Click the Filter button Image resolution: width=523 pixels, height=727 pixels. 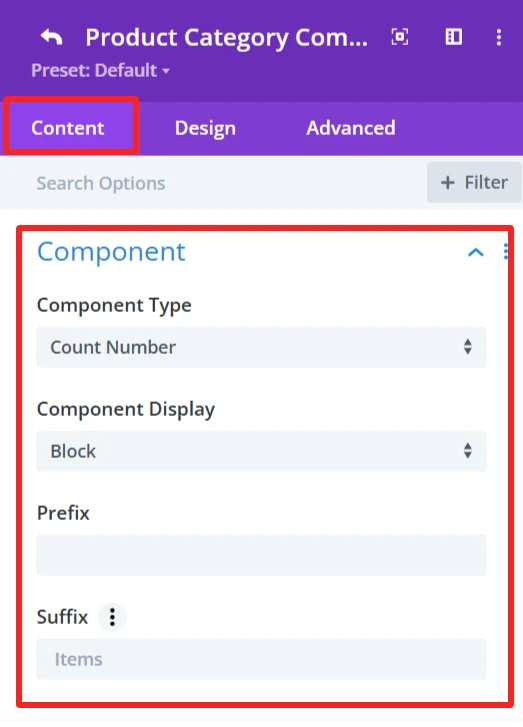[x=474, y=182]
